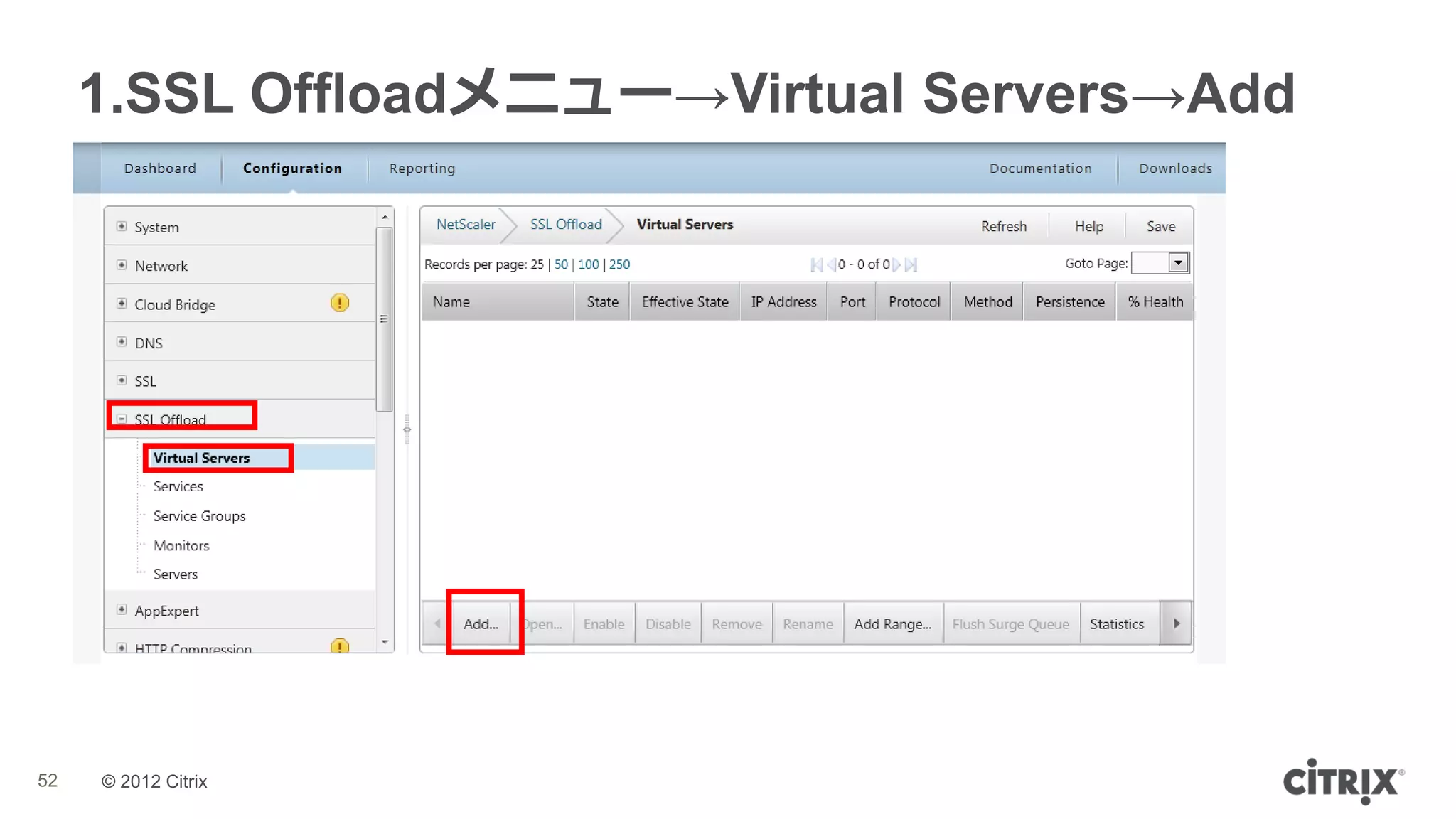The width and height of the screenshot is (1456, 819).
Task: Open the Help button
Action: [1089, 226]
